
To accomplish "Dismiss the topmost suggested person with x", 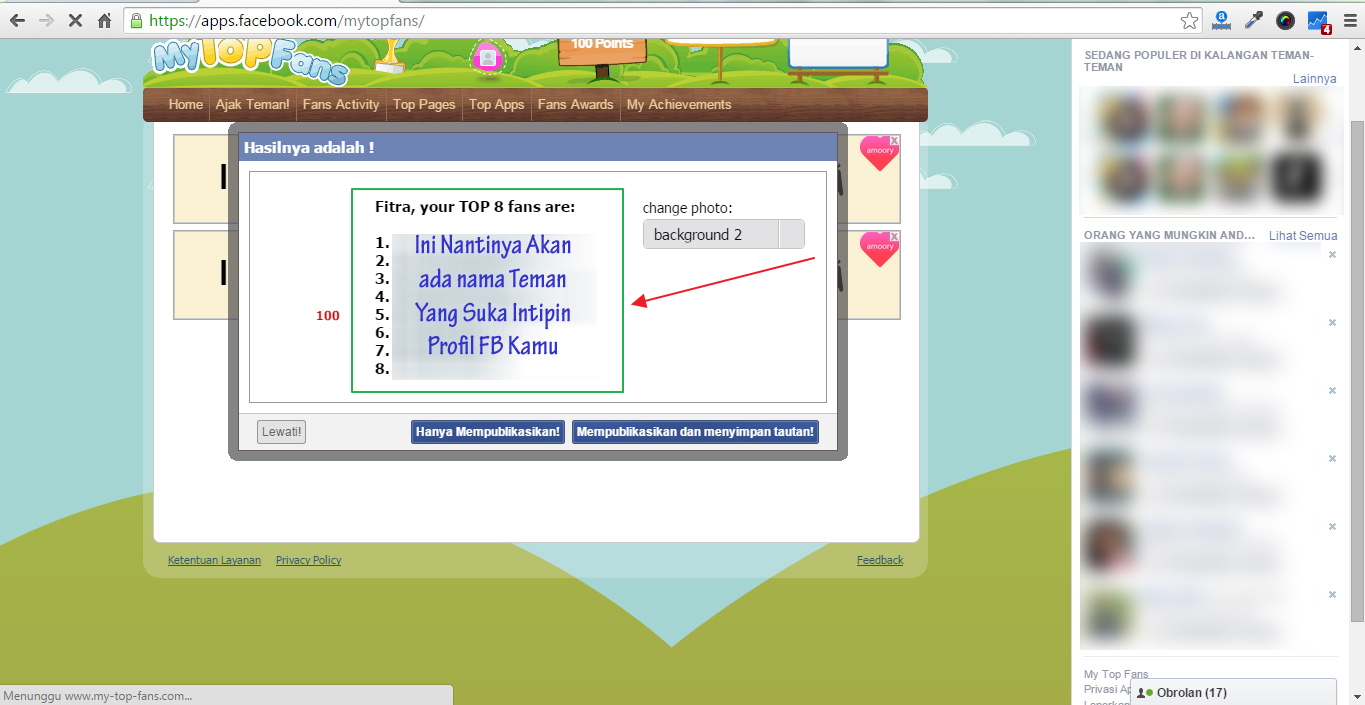I will coord(1332,255).
